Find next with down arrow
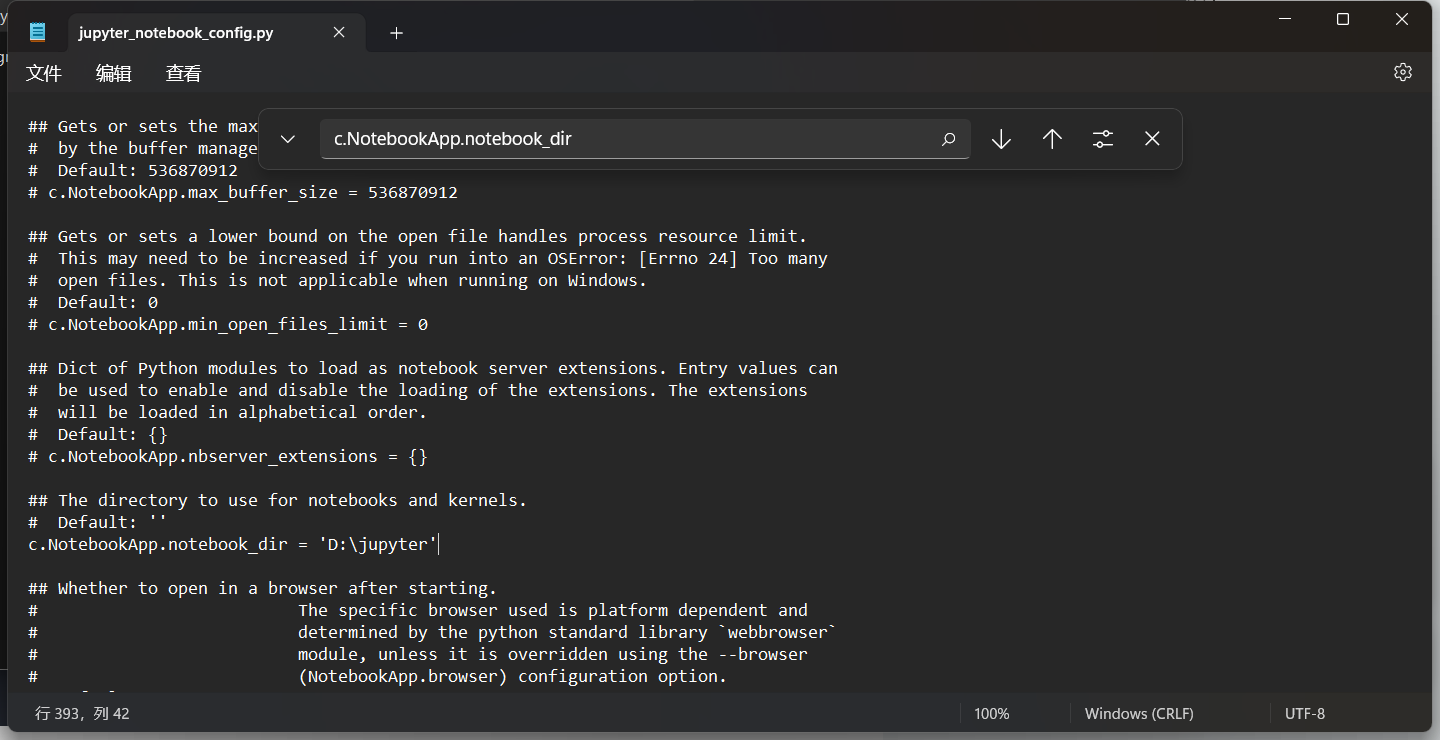 [x=1001, y=139]
